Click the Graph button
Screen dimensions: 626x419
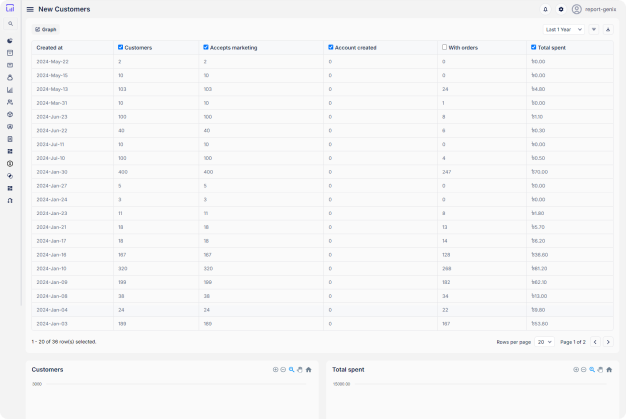pyautogui.click(x=46, y=30)
